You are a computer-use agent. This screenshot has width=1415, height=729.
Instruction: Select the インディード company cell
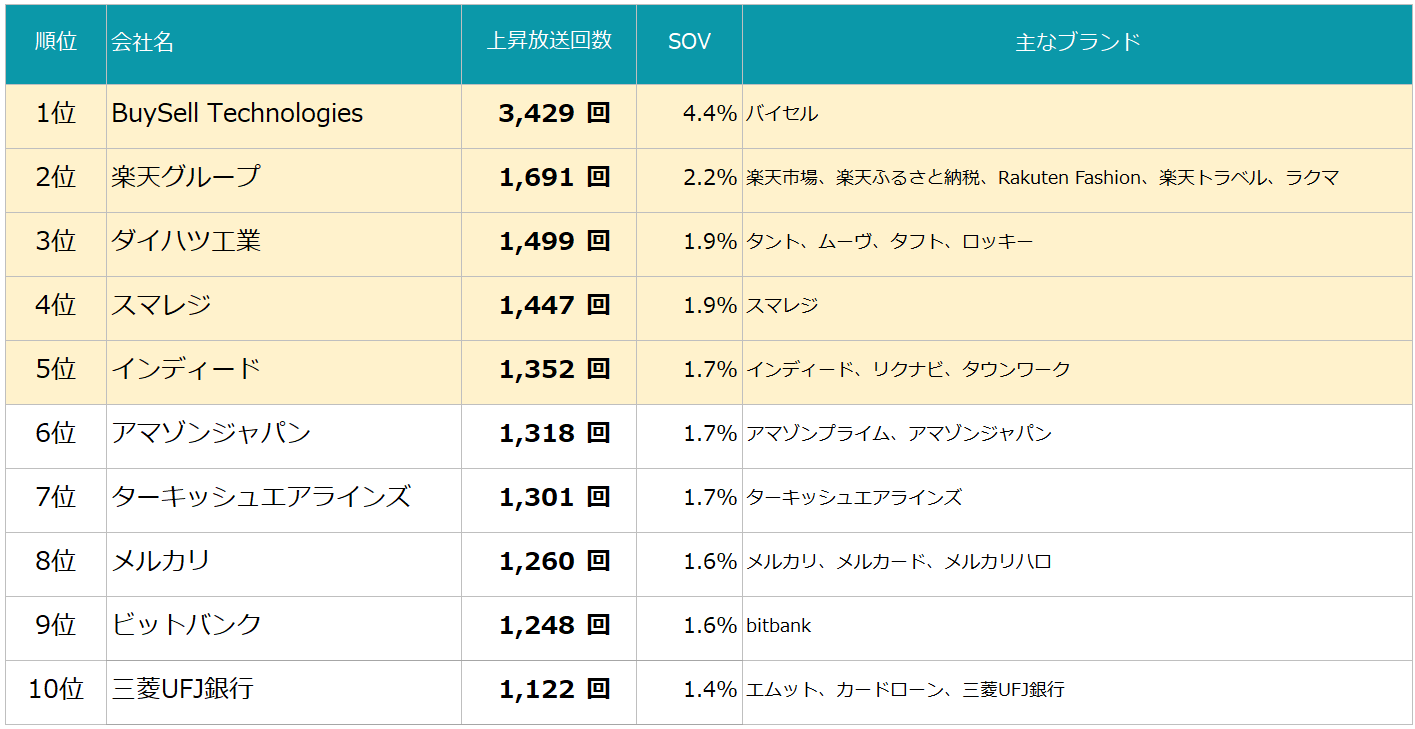[186, 369]
